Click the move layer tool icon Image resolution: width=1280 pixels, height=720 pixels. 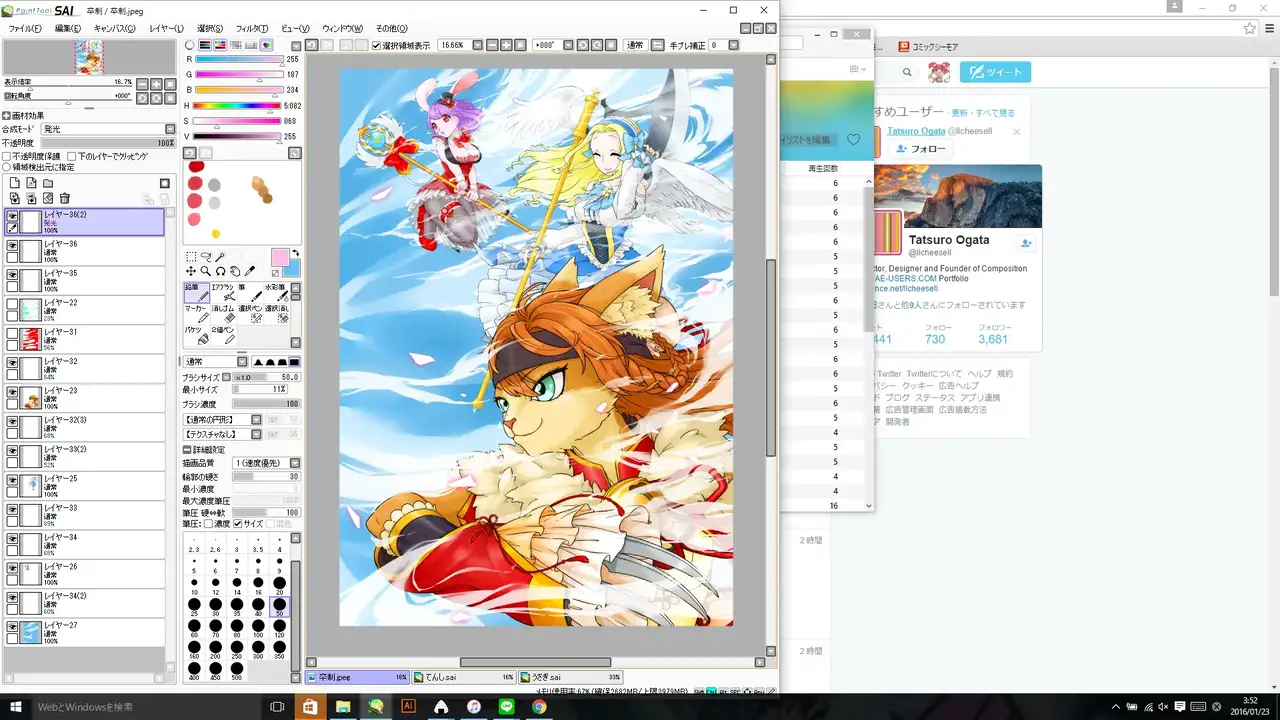point(191,271)
